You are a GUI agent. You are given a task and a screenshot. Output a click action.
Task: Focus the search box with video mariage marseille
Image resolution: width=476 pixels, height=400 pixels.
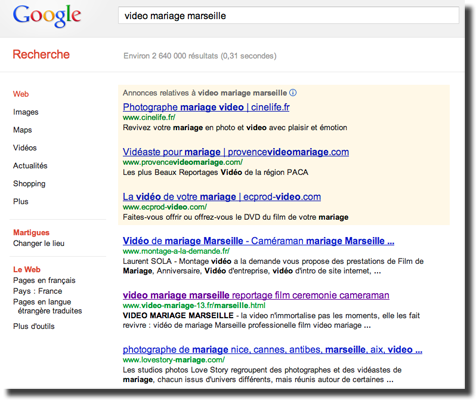pyautogui.click(x=288, y=16)
